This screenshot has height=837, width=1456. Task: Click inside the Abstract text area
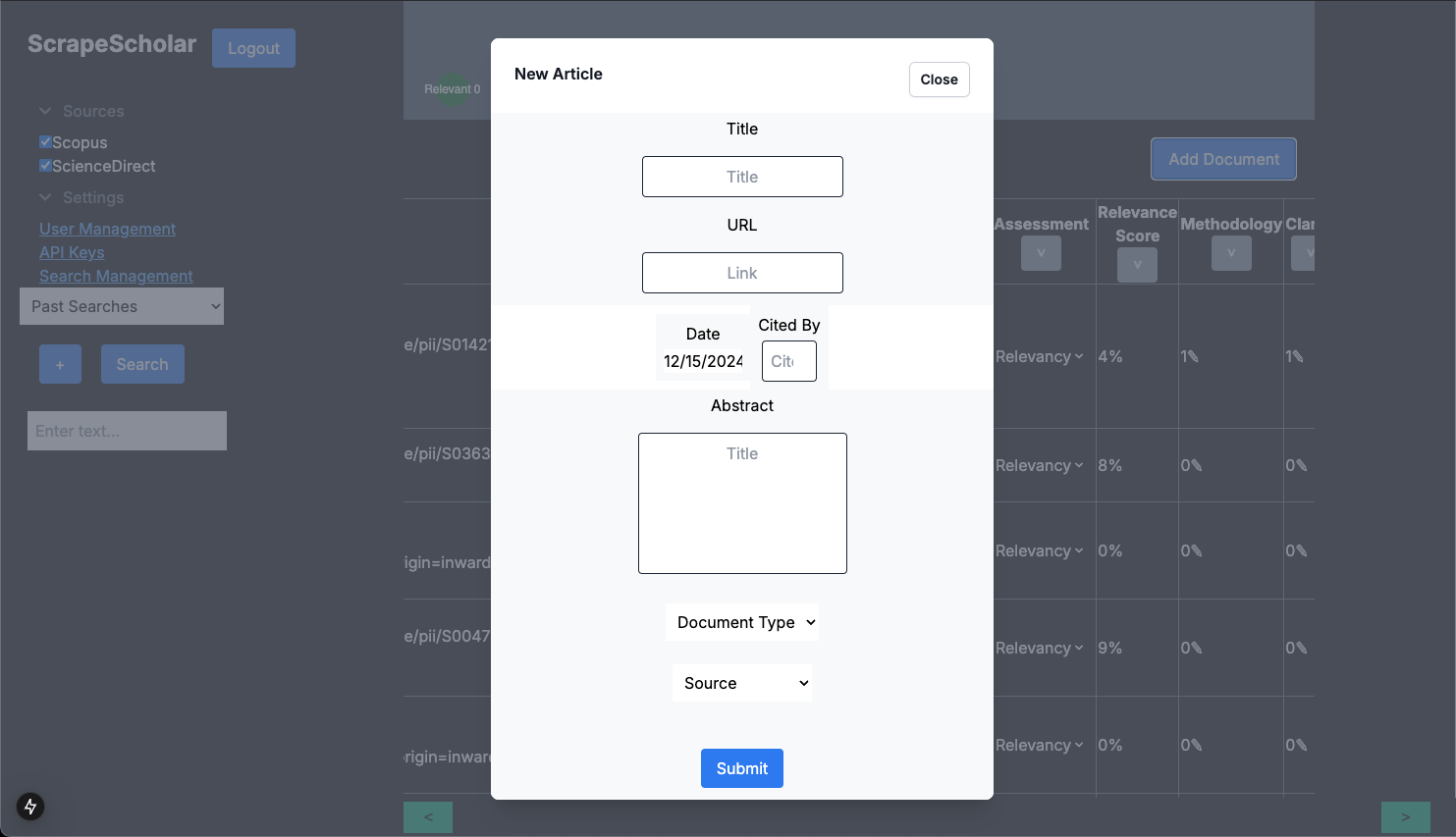click(x=742, y=503)
